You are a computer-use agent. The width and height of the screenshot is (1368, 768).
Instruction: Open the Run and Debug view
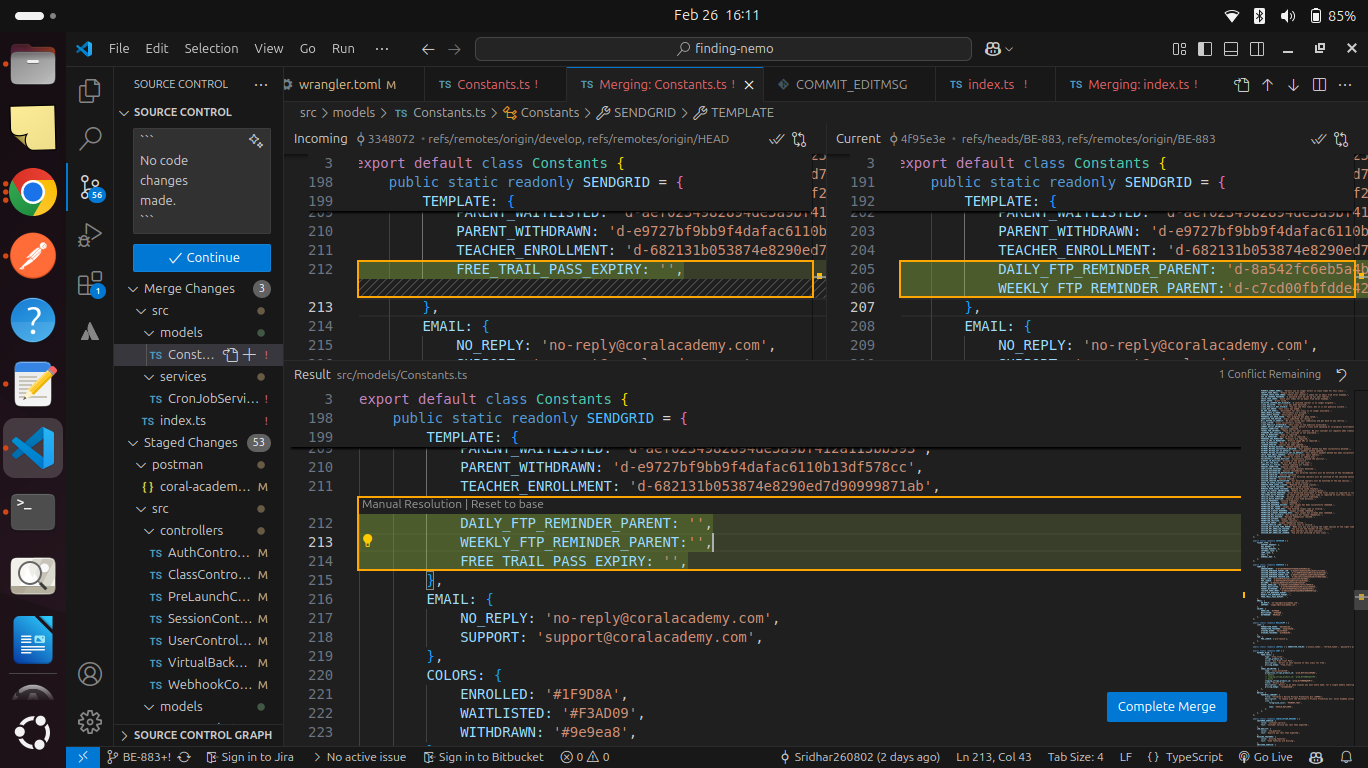pyautogui.click(x=90, y=236)
